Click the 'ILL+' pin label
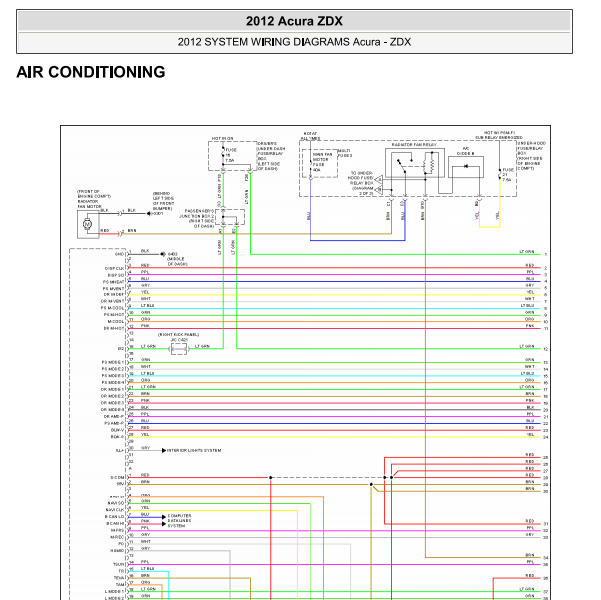601x600 pixels. [x=120, y=450]
